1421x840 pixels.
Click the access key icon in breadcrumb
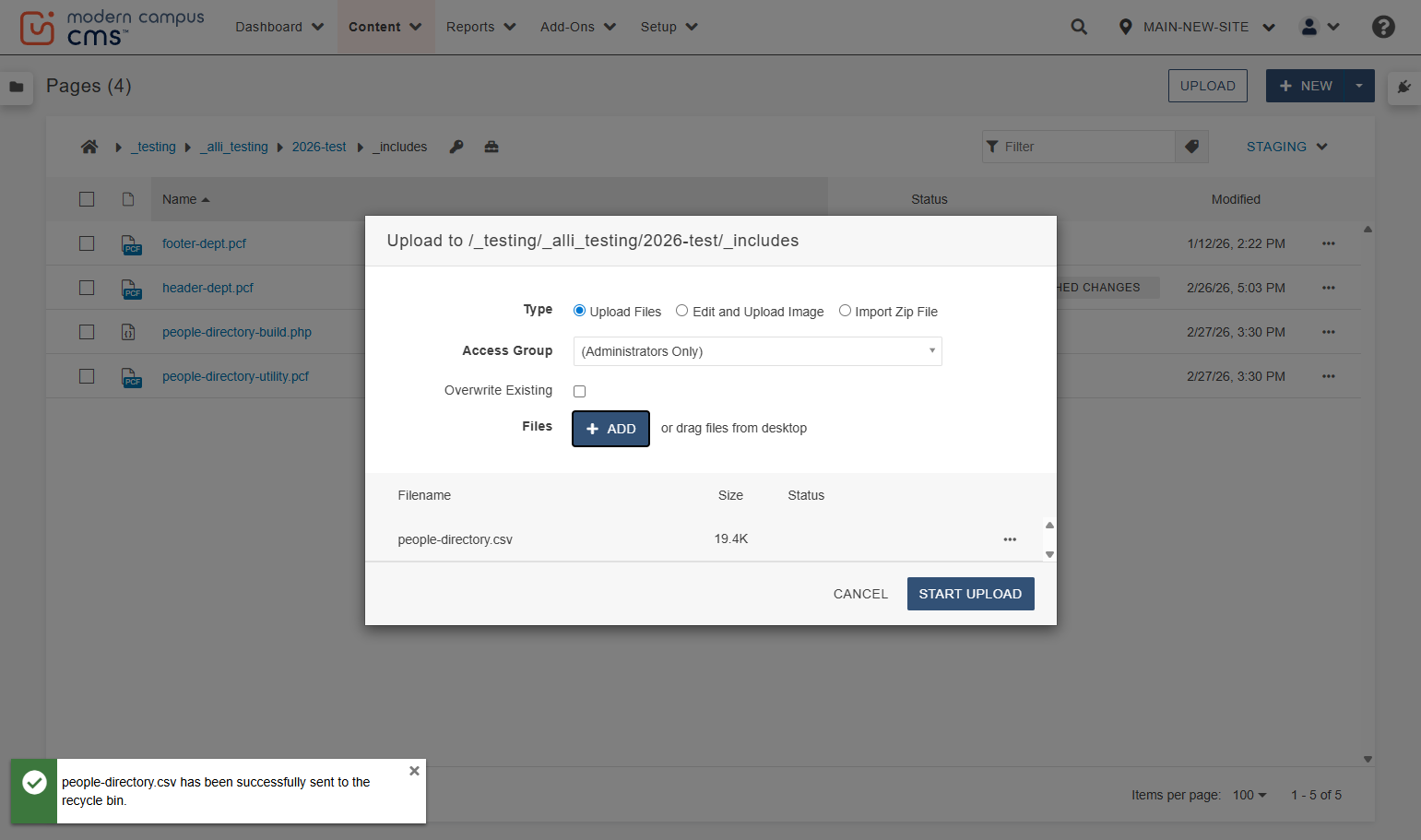(x=456, y=147)
